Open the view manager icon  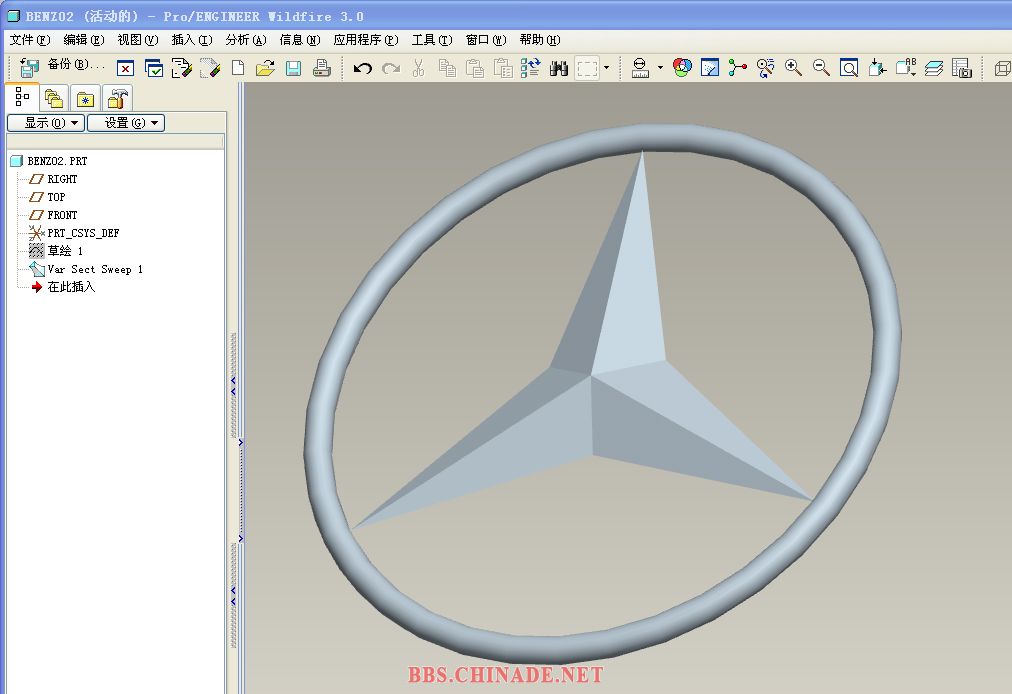point(962,68)
